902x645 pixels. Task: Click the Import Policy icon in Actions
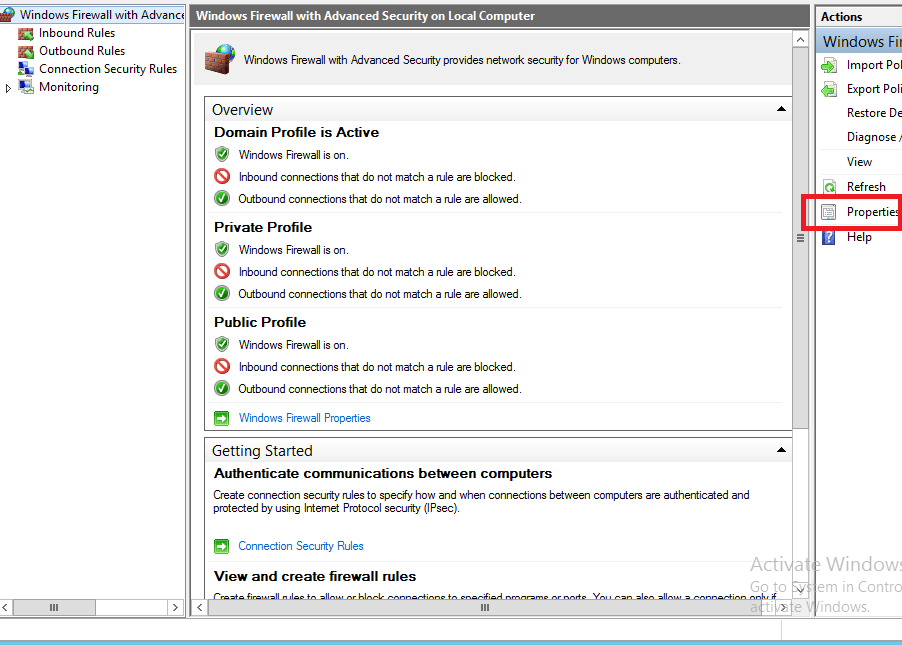pos(829,65)
